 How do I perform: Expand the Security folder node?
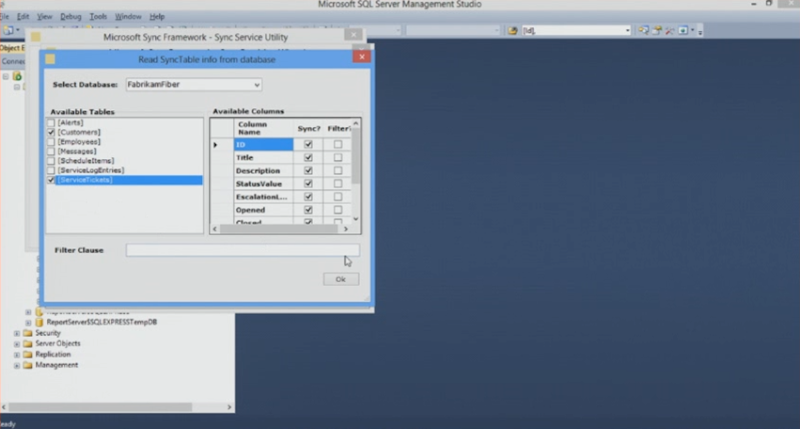click(x=17, y=333)
